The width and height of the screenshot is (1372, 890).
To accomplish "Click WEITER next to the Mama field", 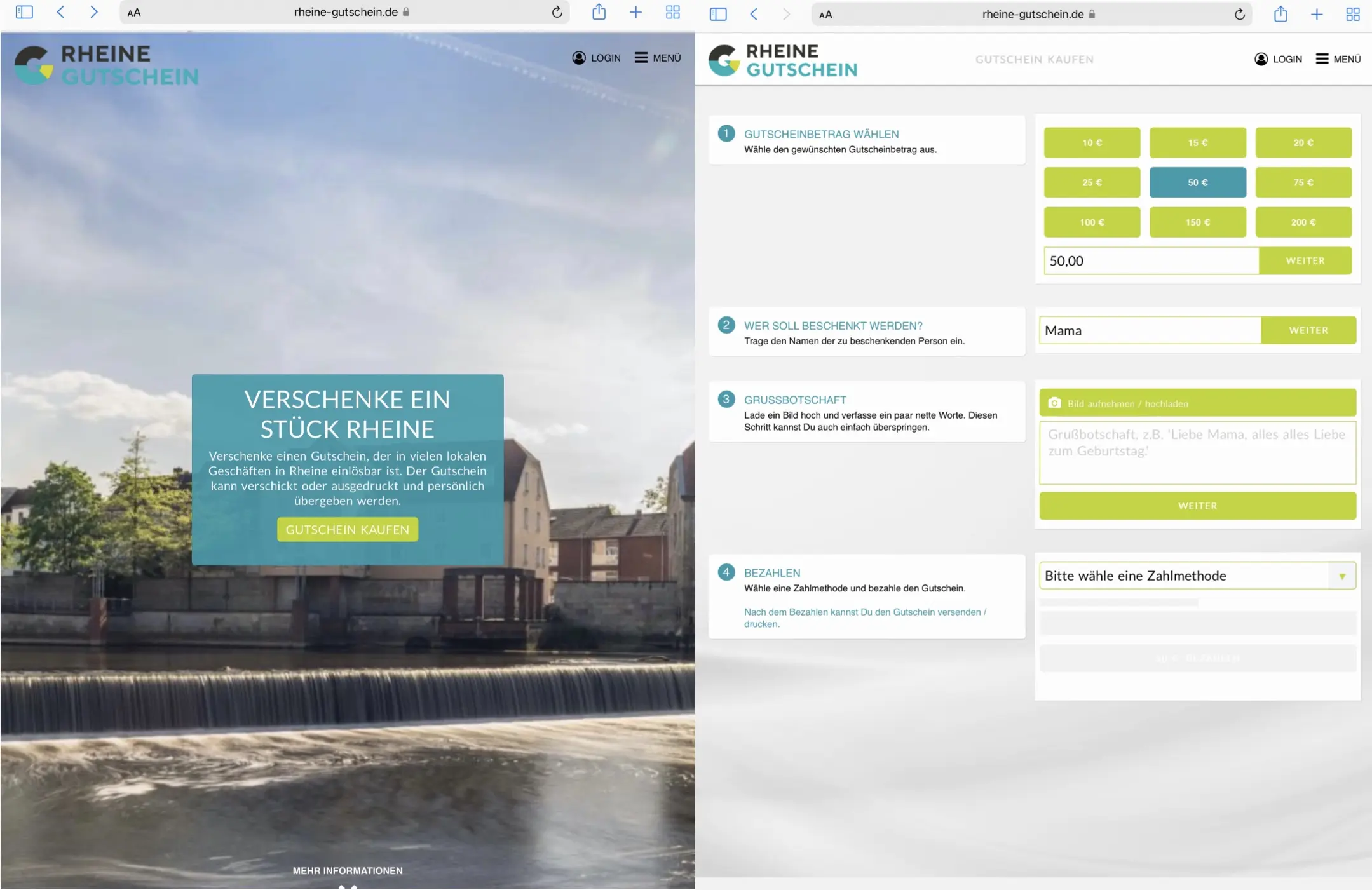I will [x=1308, y=330].
